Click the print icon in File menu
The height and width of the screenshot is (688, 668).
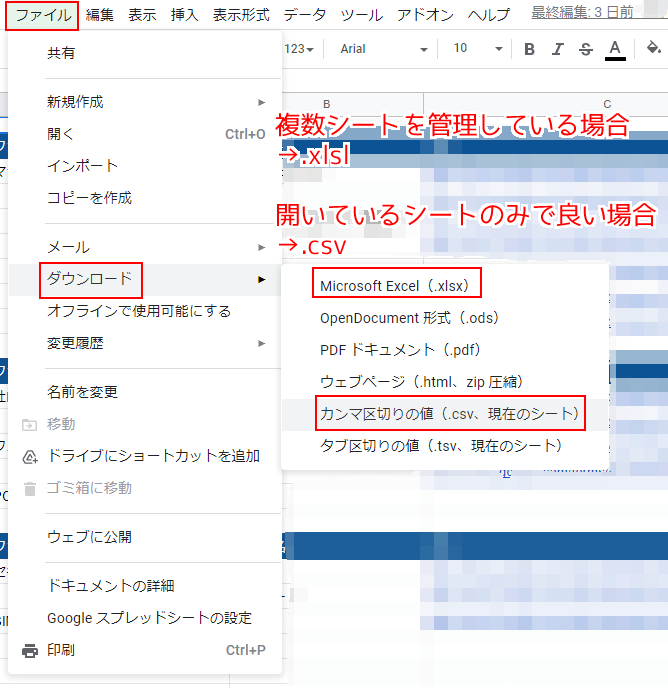[30, 650]
